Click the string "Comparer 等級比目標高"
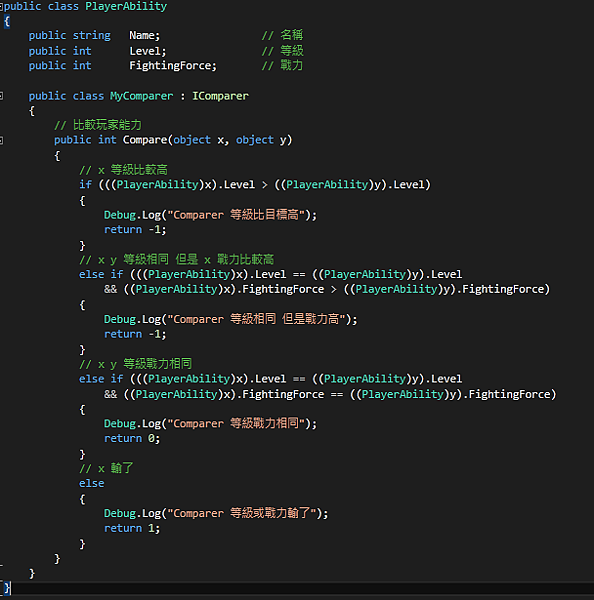This screenshot has width=594, height=600. click(x=236, y=215)
